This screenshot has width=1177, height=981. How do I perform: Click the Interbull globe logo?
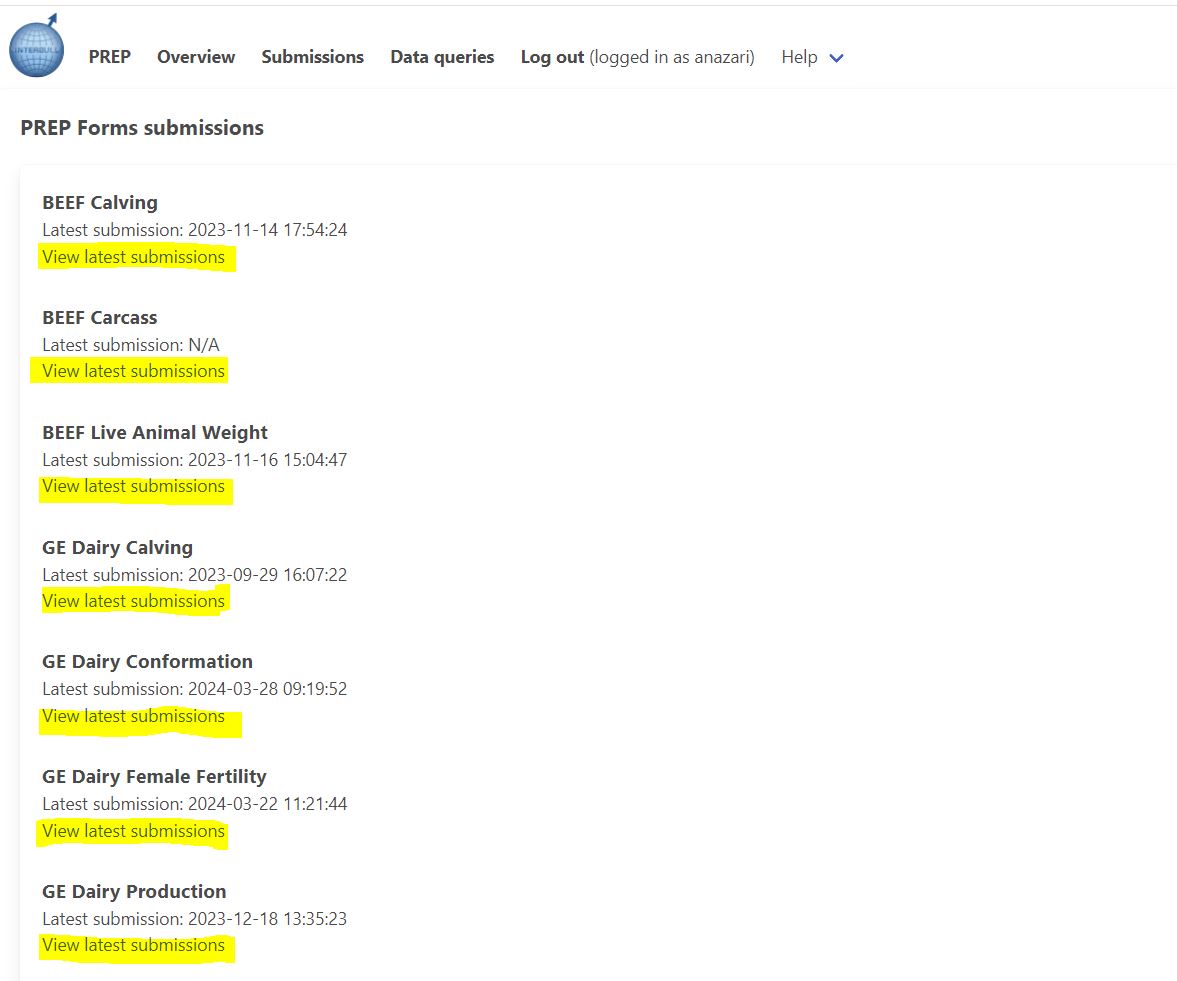(37, 48)
